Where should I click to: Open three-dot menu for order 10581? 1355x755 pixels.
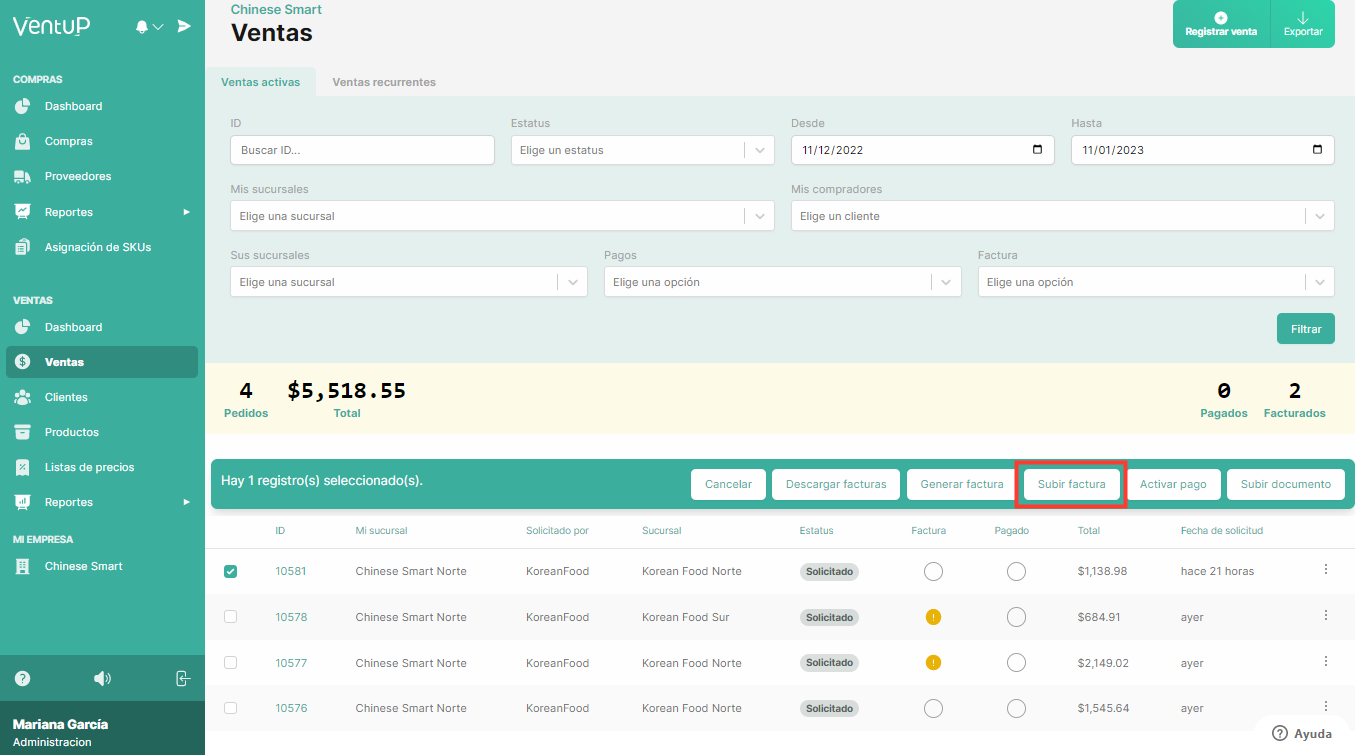(1326, 570)
